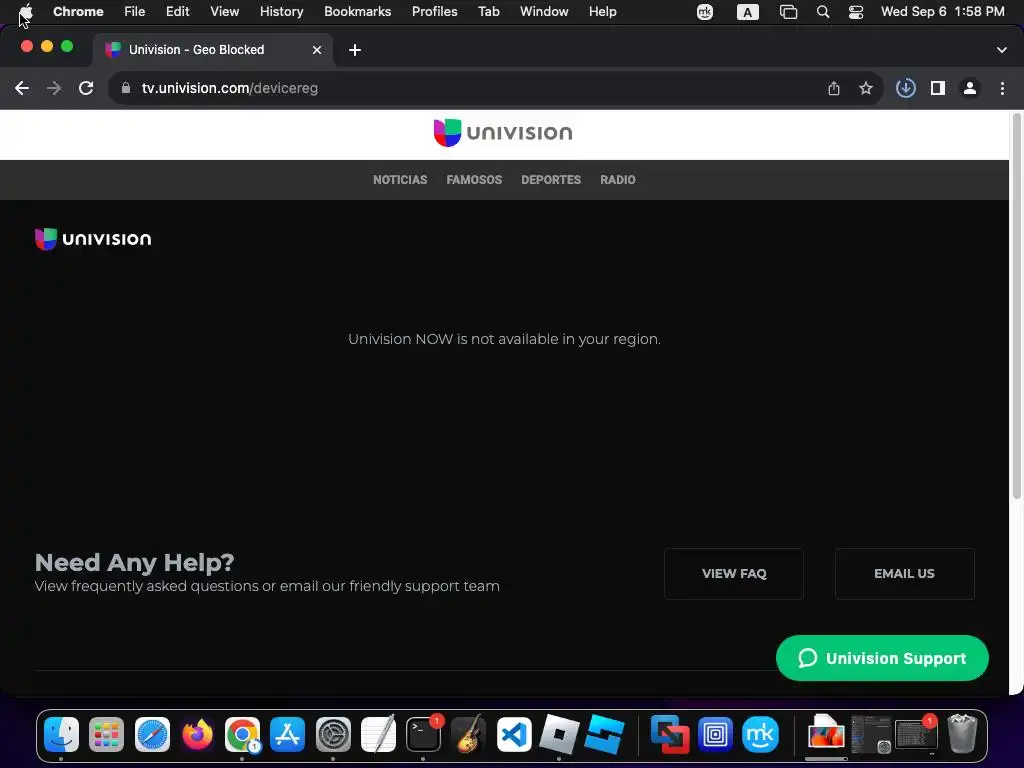The image size is (1024, 768).
Task: Click the Univision logo on dark page
Action: (x=93, y=239)
